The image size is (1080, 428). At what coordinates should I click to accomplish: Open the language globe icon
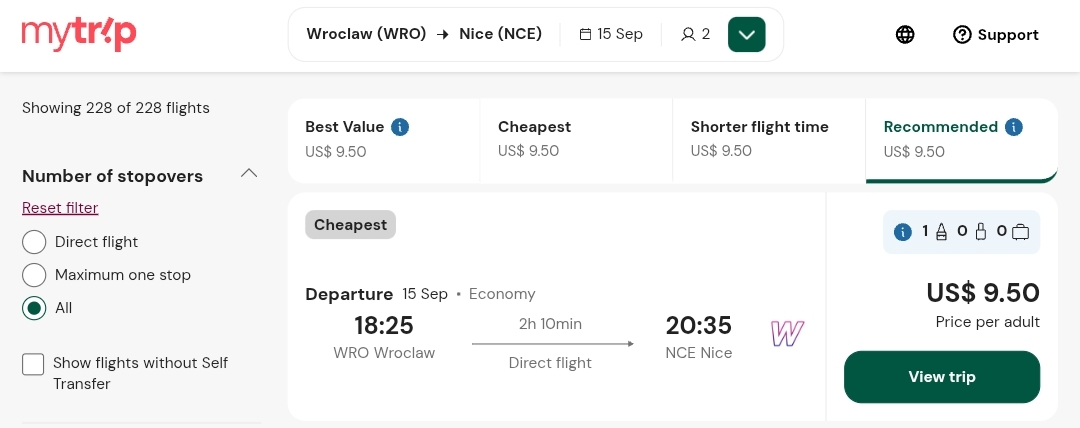pos(905,34)
